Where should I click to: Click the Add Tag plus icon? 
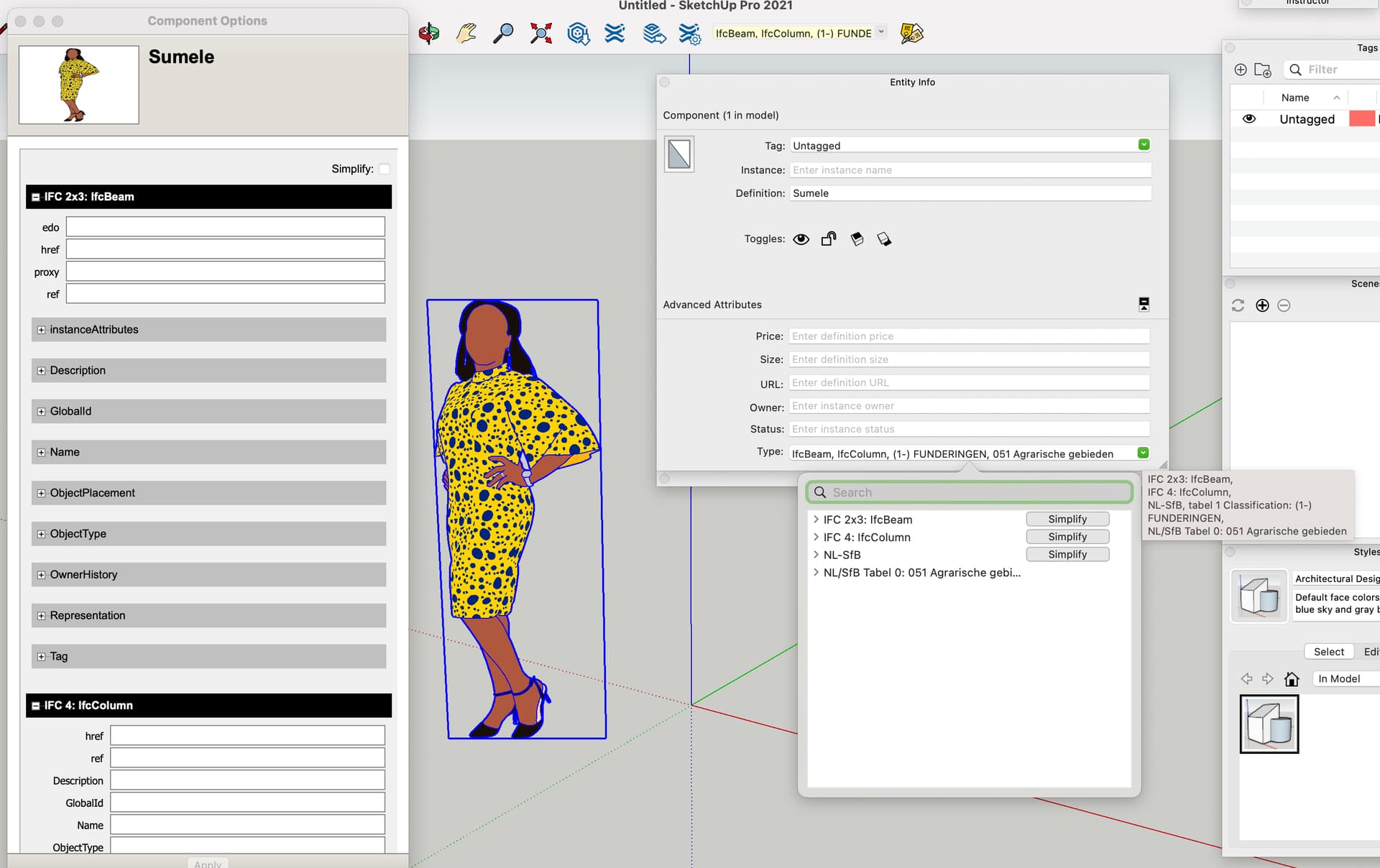click(x=1241, y=70)
